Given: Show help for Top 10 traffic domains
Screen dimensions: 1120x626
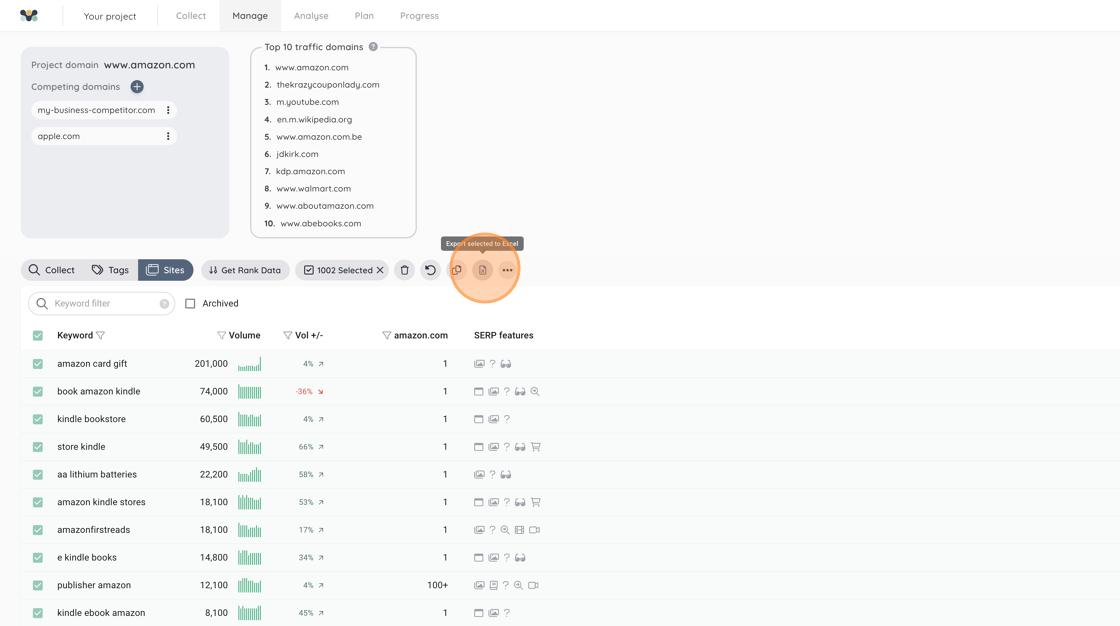Looking at the screenshot, I should pos(373,47).
